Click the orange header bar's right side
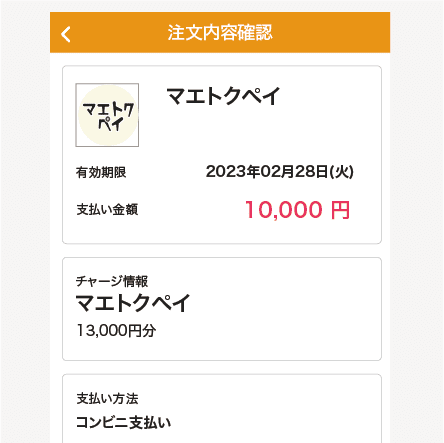The image size is (444, 443). point(333,33)
